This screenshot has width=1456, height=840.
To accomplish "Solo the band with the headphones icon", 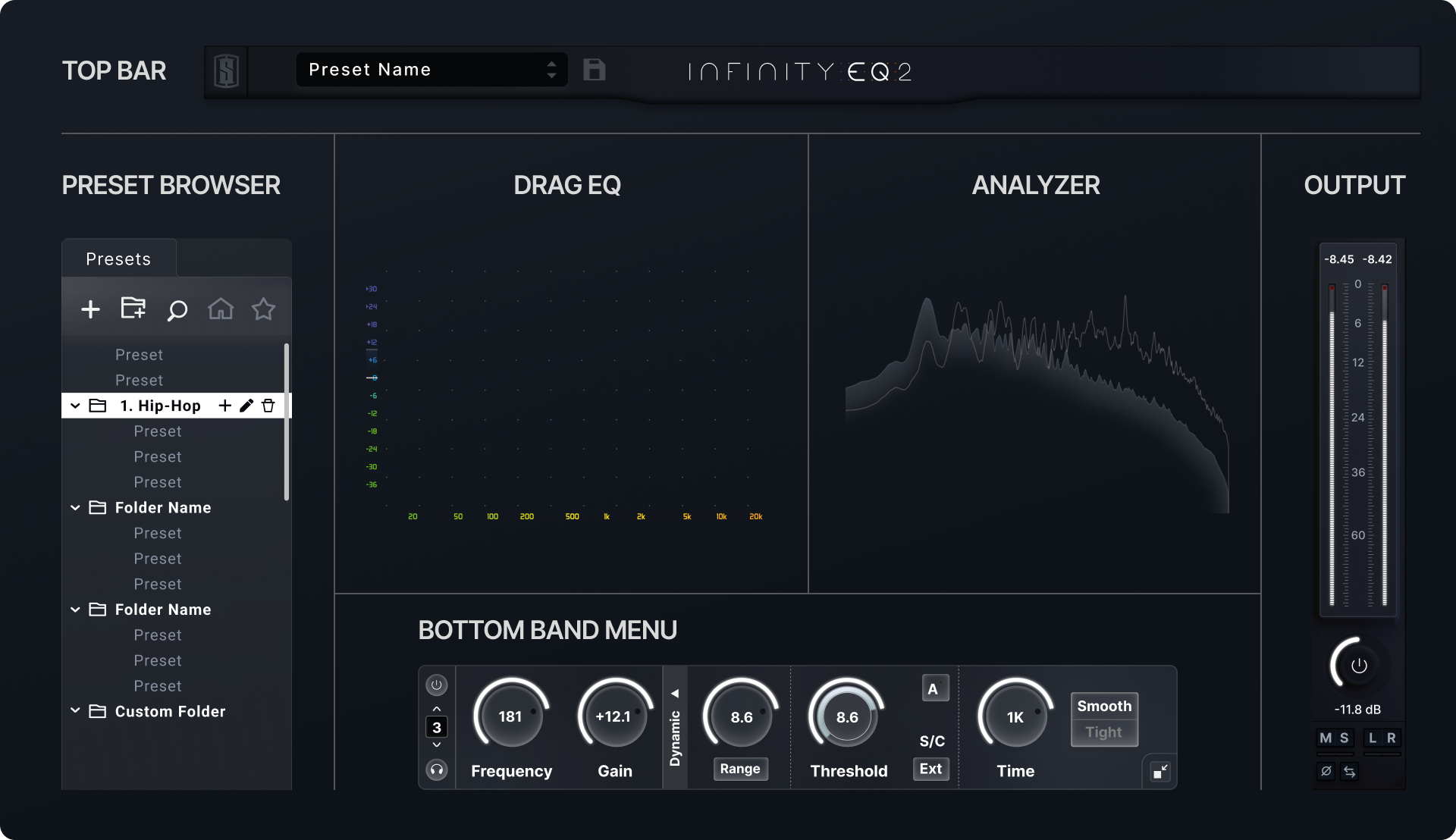I will coord(437,769).
